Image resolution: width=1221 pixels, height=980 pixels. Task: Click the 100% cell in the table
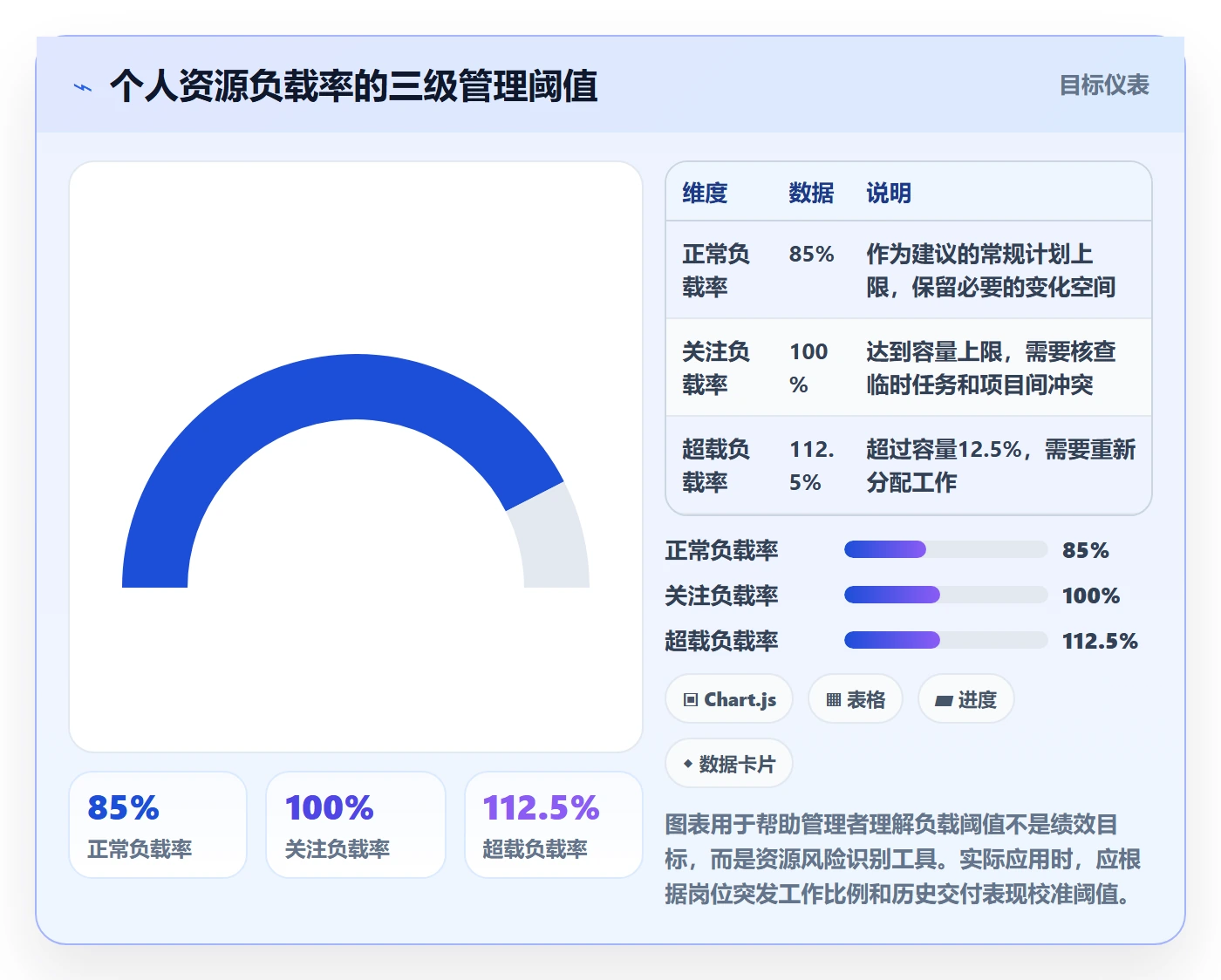coord(808,368)
